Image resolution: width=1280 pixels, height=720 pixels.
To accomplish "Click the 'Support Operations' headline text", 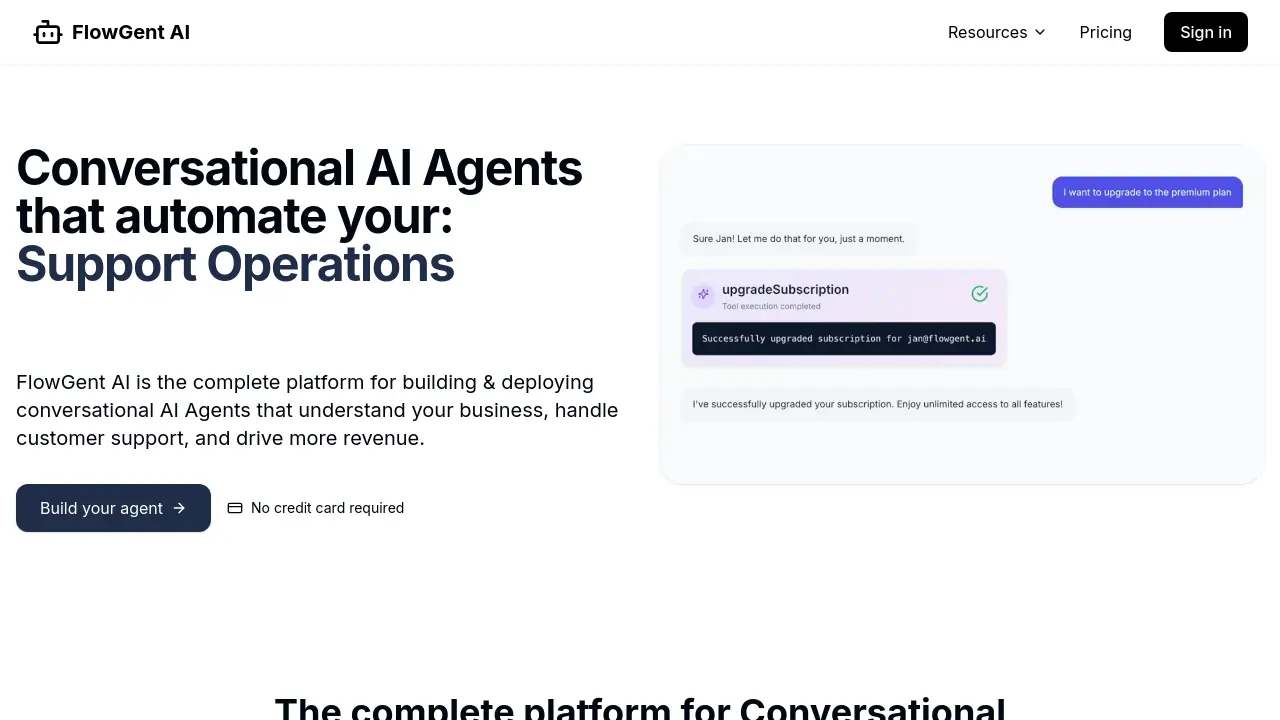I will pos(235,264).
